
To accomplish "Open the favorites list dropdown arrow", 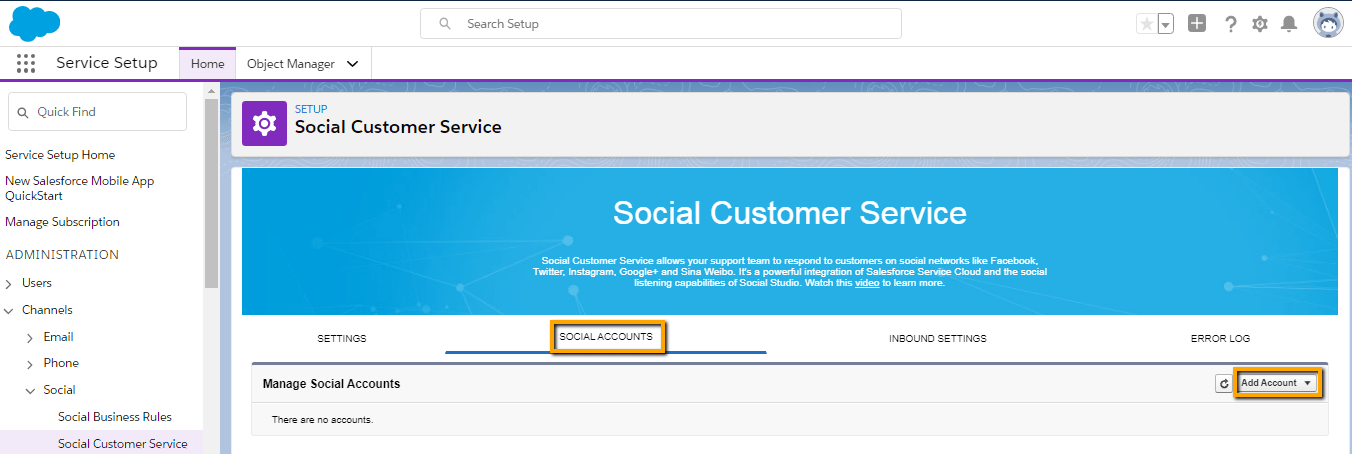I will pos(1165,23).
